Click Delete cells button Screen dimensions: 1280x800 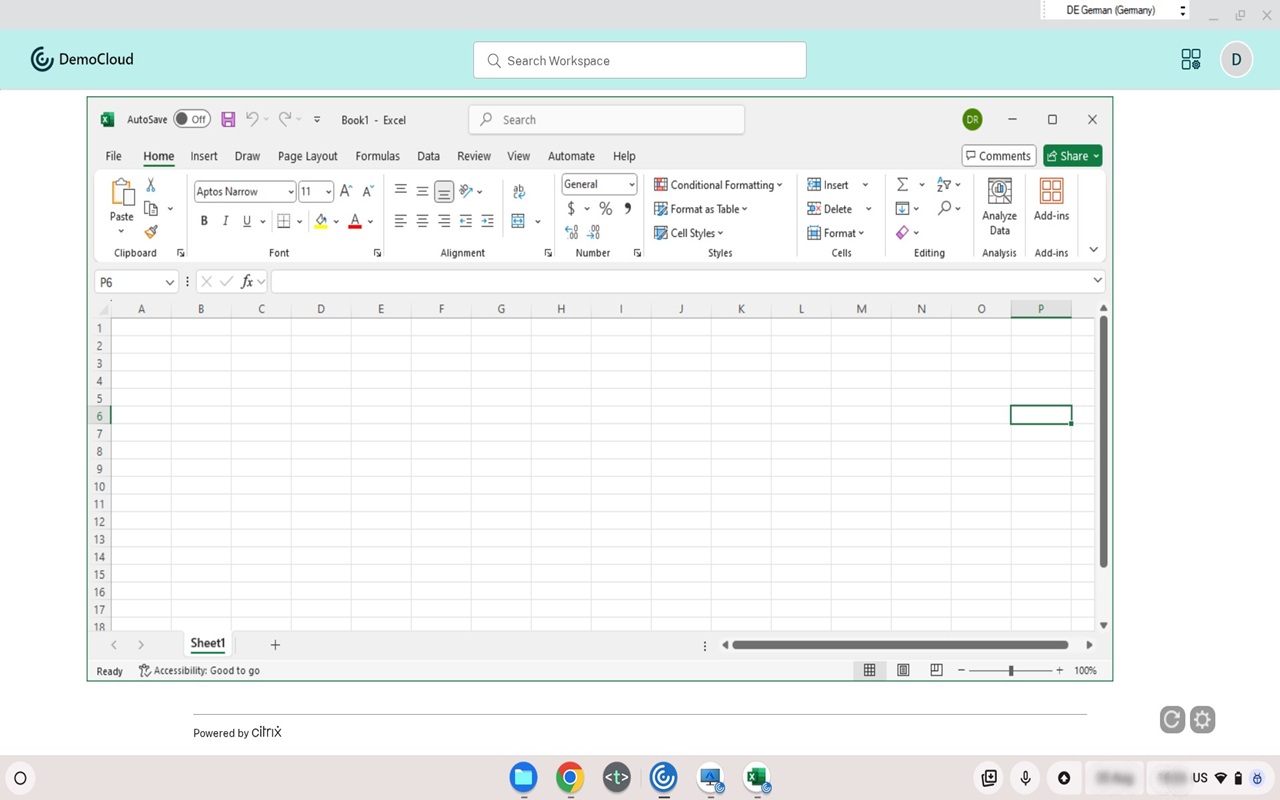[840, 209]
